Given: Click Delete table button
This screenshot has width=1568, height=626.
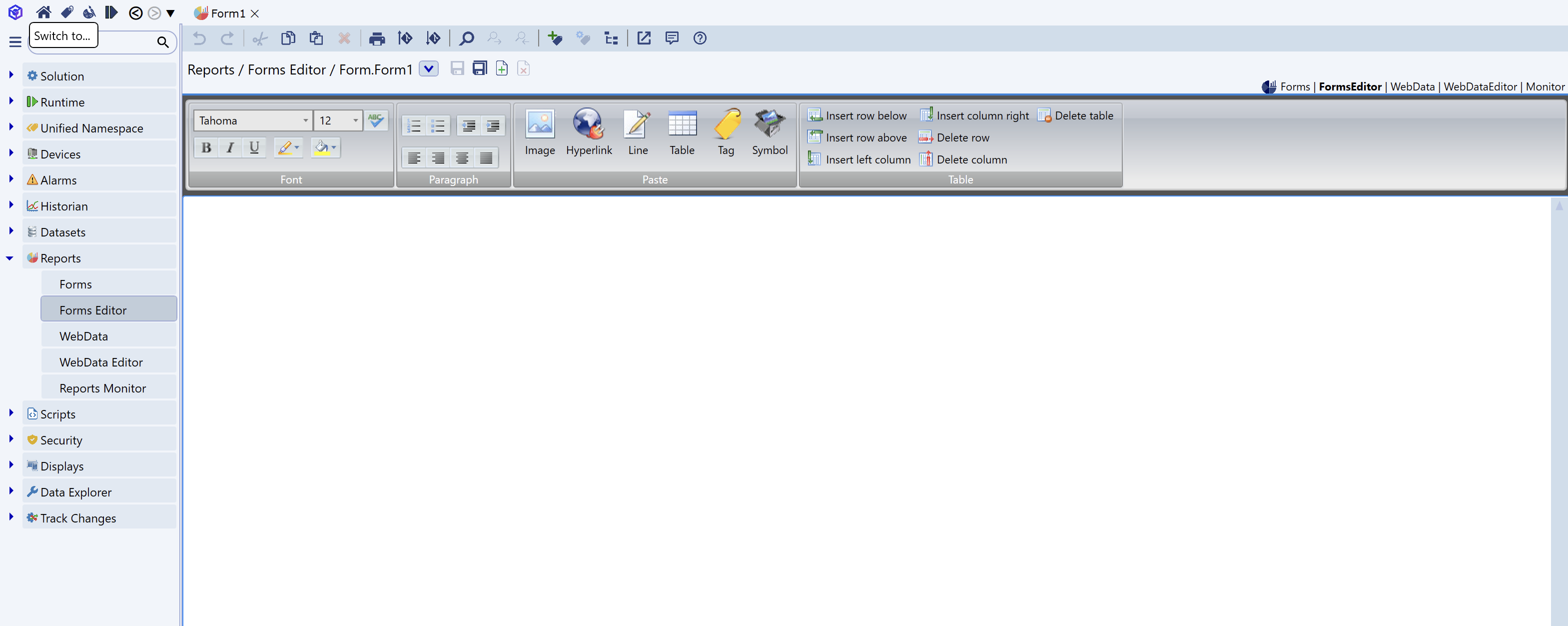Looking at the screenshot, I should [1076, 115].
